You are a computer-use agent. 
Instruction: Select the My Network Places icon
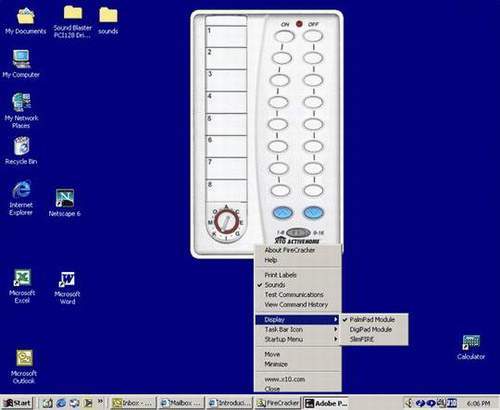click(x=21, y=110)
